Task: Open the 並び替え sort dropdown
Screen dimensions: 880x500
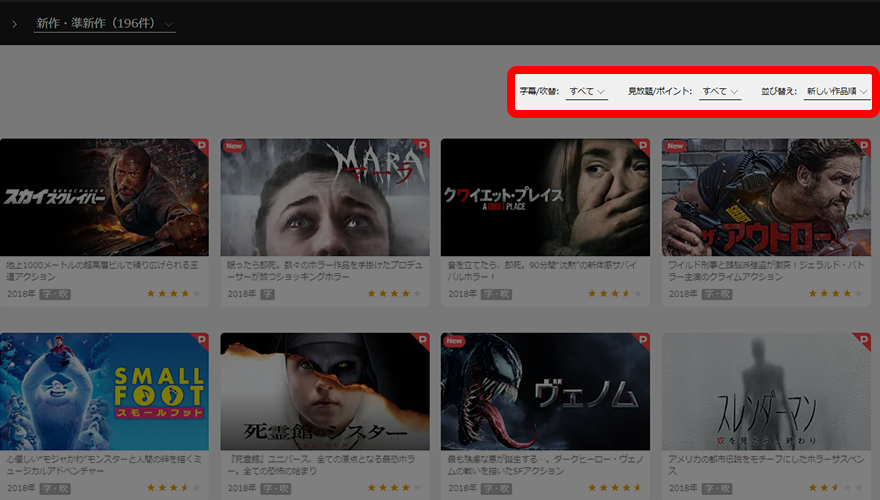Action: (837, 91)
